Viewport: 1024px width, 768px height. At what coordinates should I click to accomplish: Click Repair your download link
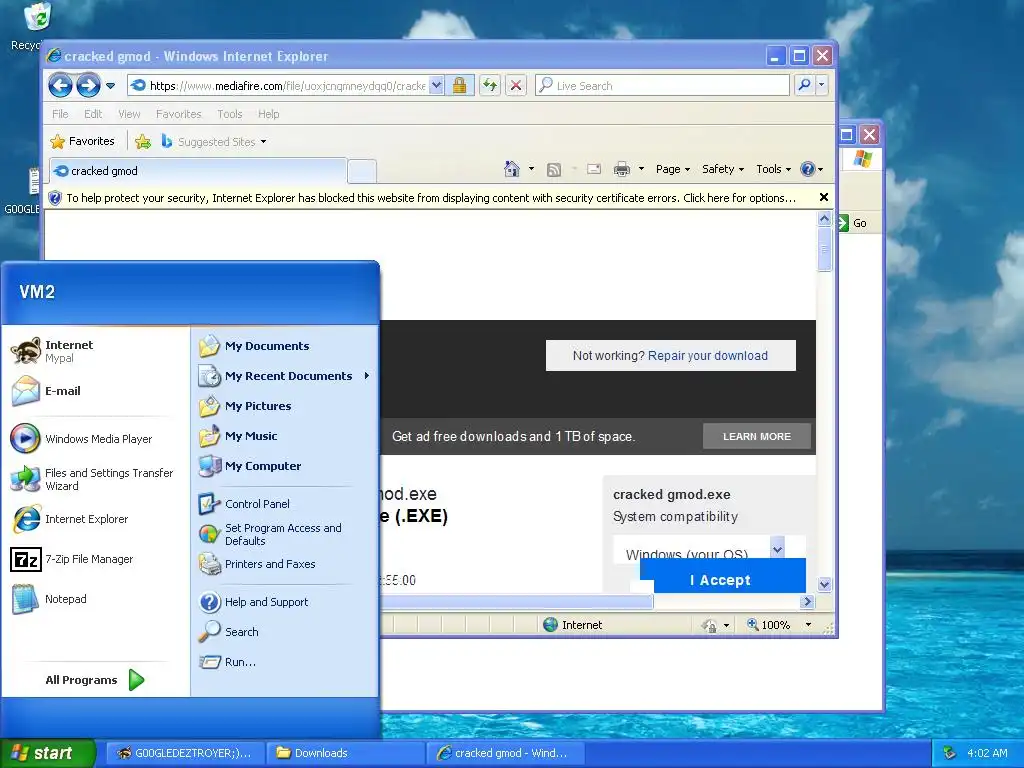707,355
